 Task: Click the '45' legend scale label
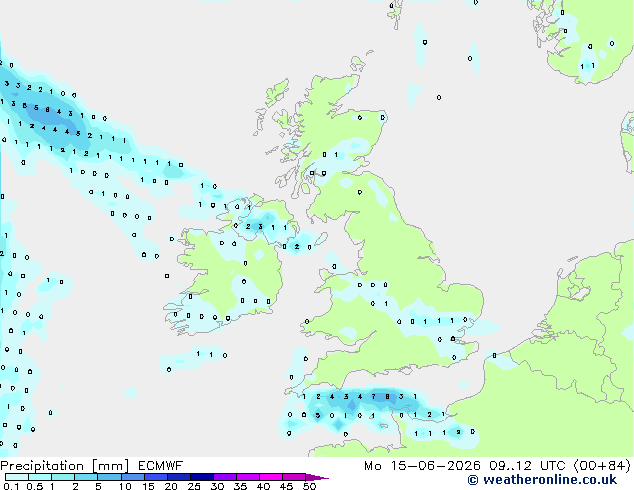point(286,486)
